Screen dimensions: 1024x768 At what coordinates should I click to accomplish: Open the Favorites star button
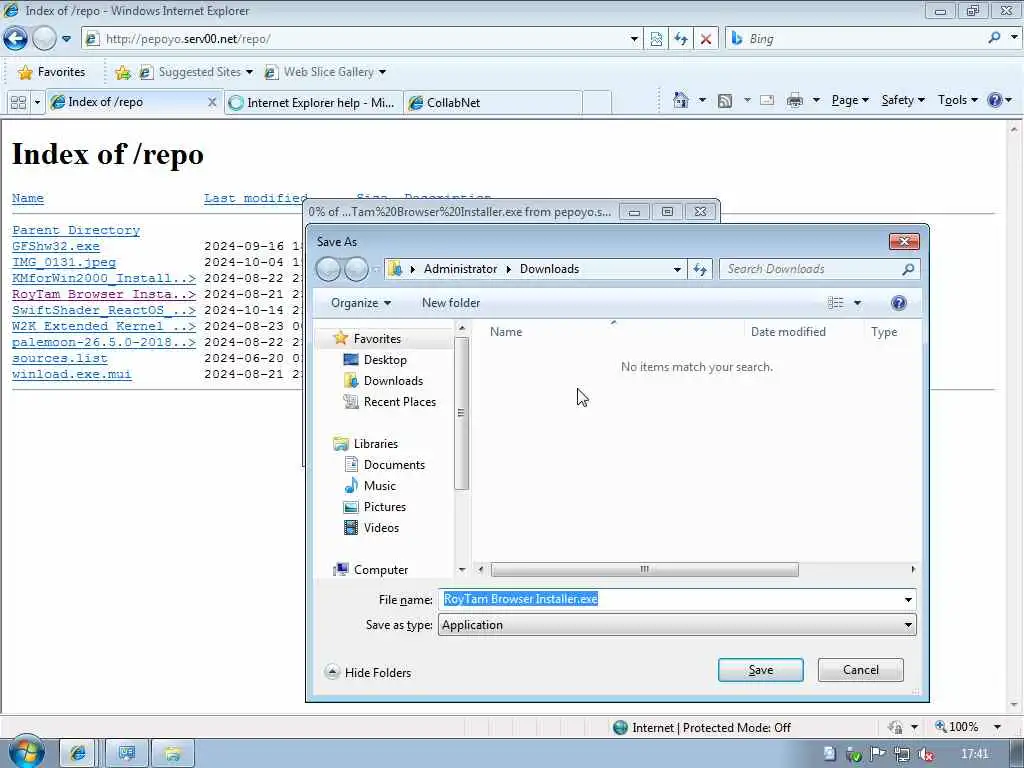pos(52,72)
